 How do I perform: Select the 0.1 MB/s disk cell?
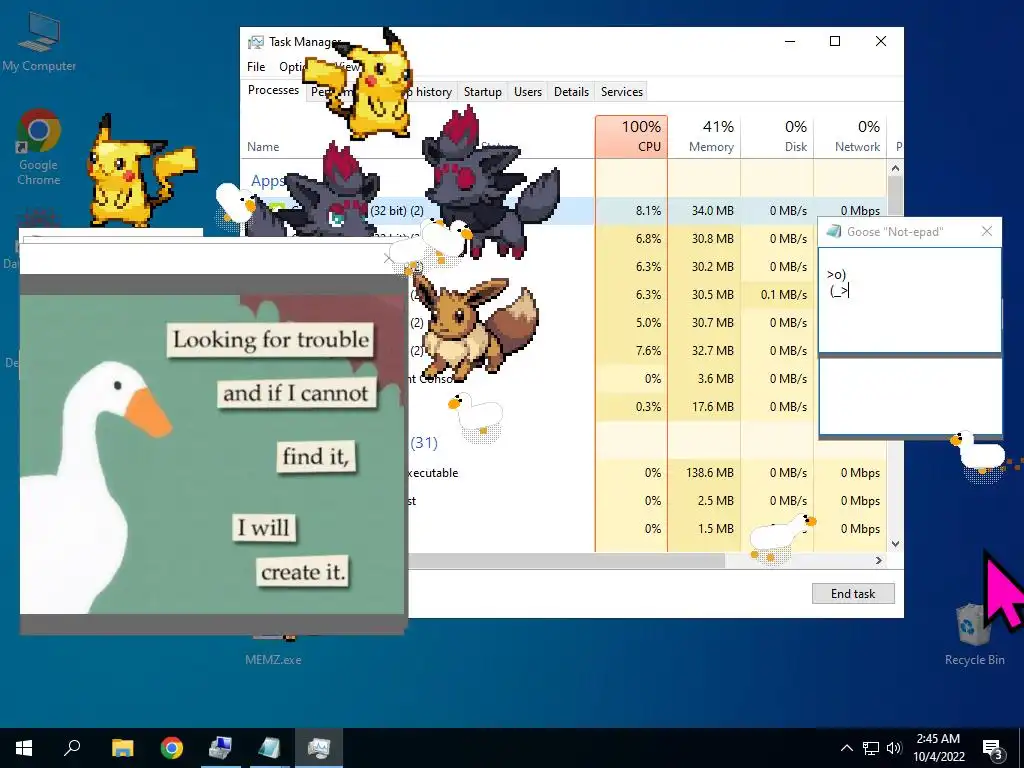pos(778,295)
